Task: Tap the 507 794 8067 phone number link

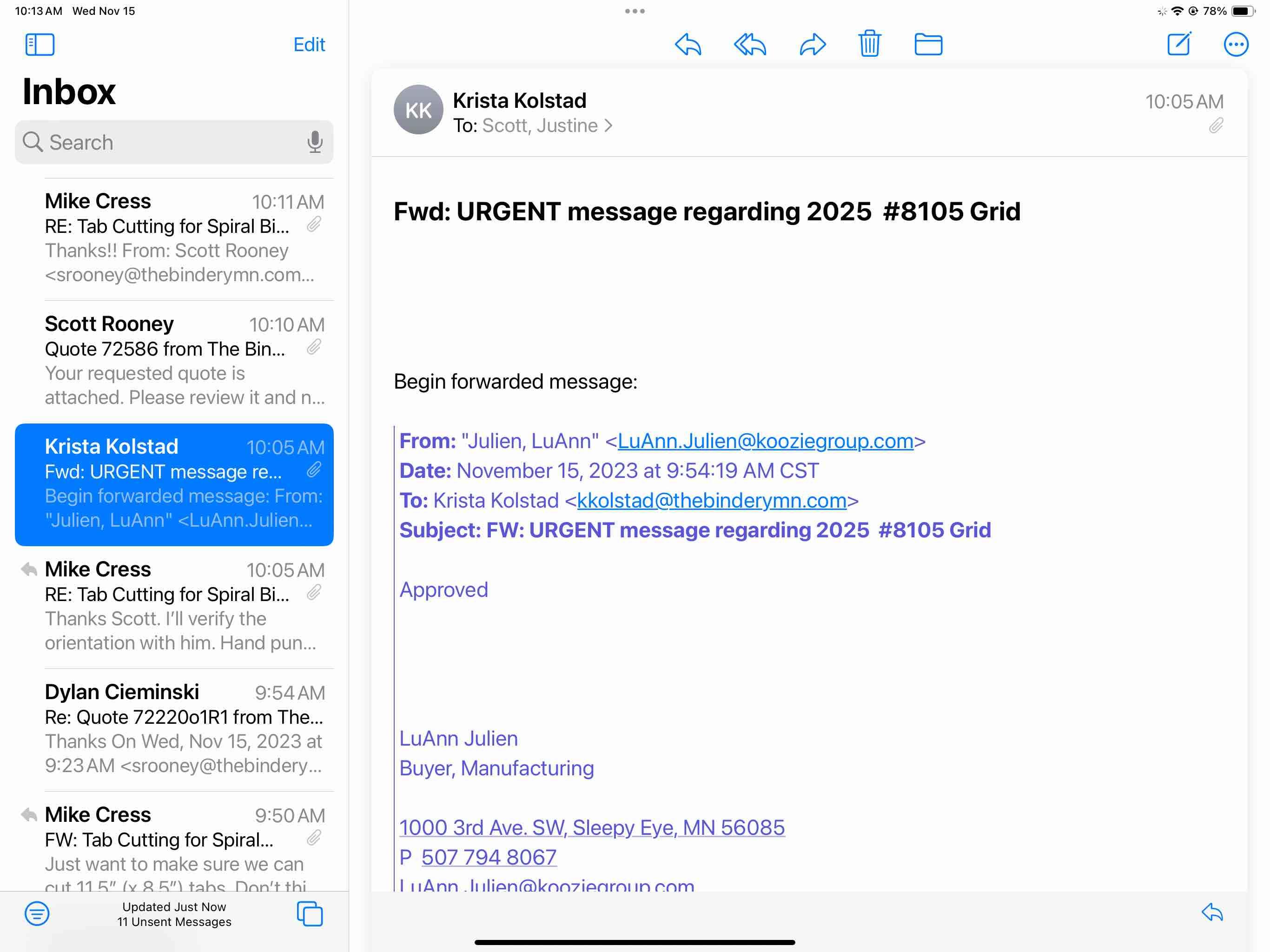Action: click(489, 857)
